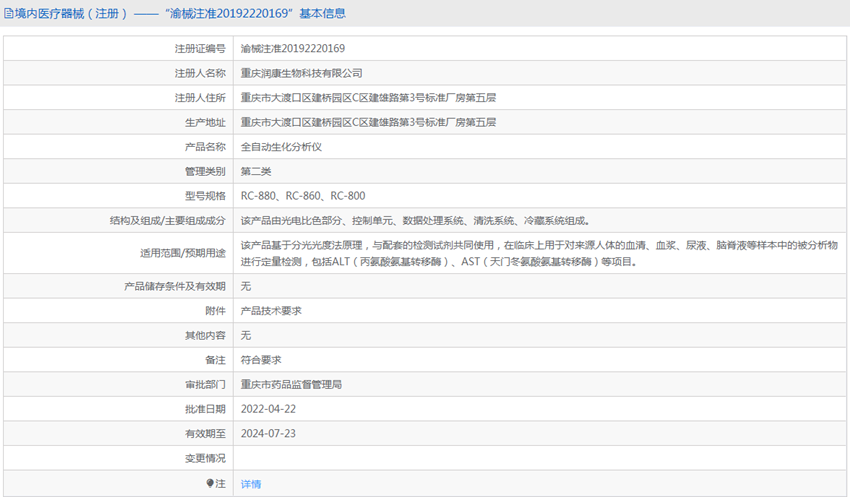Click the lightbulb icon beside 注

click(x=210, y=483)
